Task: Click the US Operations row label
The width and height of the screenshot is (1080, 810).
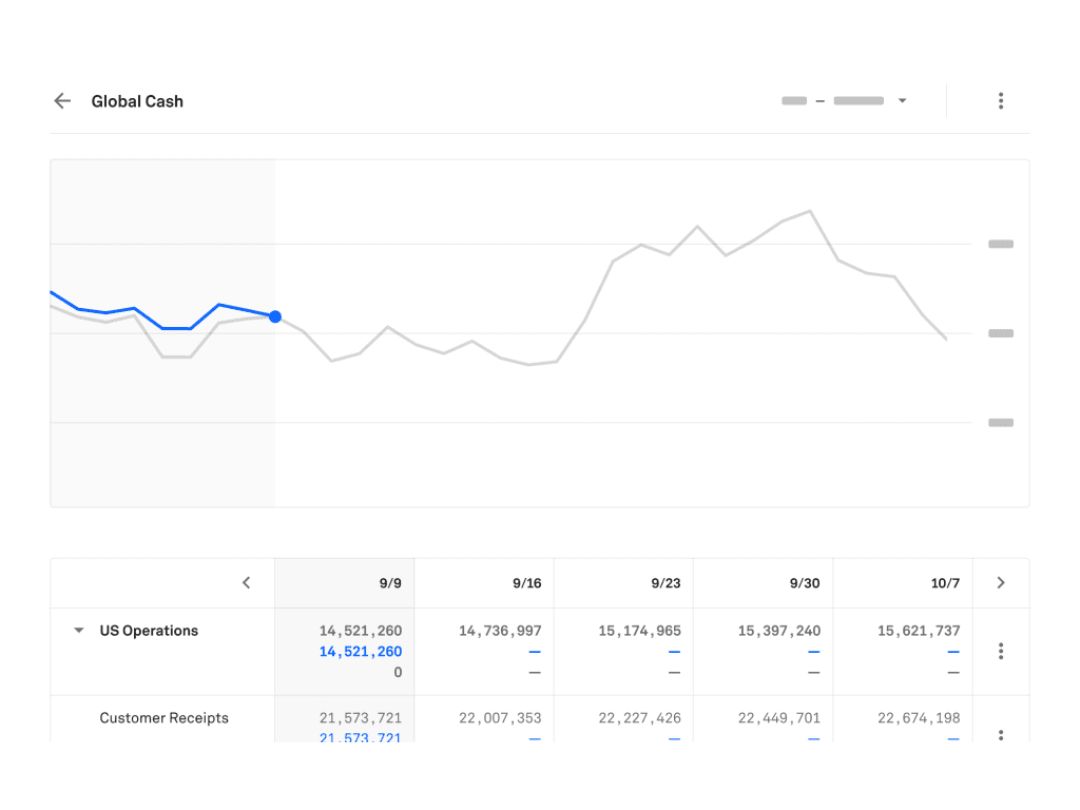Action: pyautogui.click(x=149, y=630)
